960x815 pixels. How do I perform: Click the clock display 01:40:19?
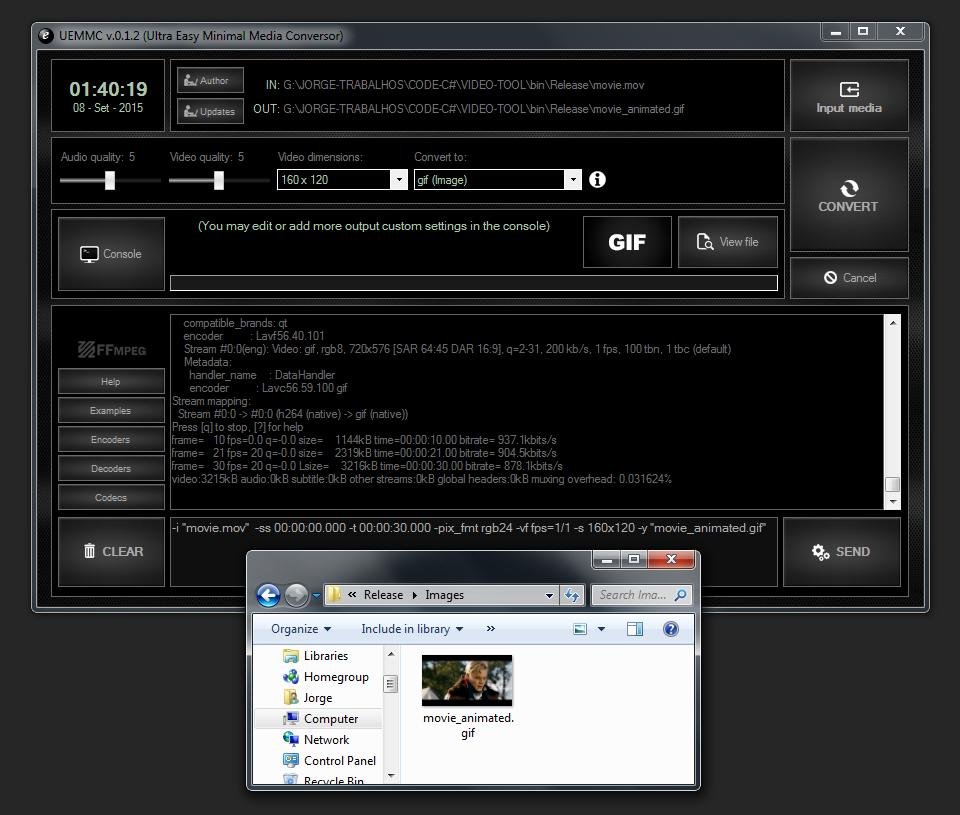(108, 89)
